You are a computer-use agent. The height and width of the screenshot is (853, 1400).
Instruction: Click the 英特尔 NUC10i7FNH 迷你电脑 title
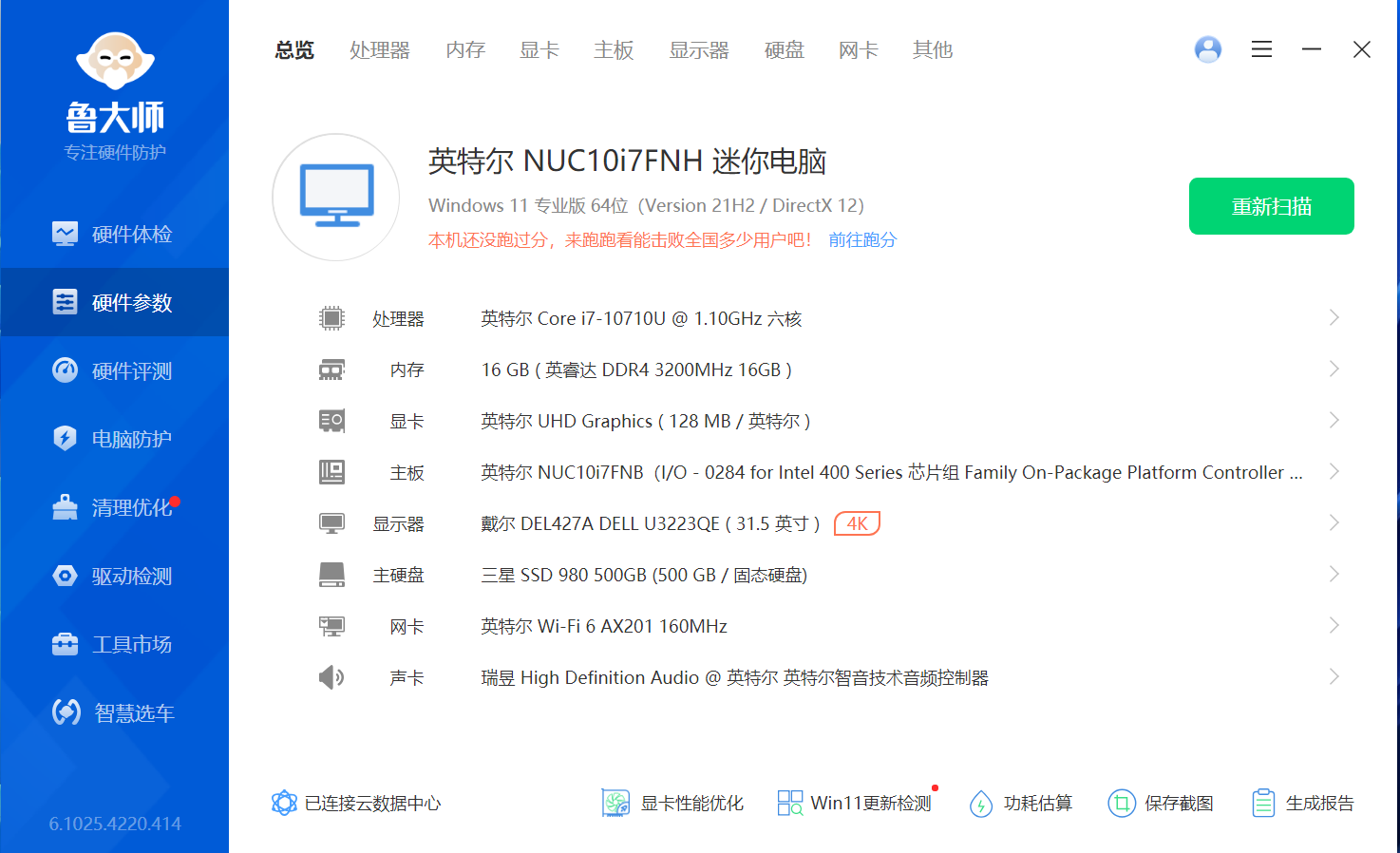[x=627, y=161]
